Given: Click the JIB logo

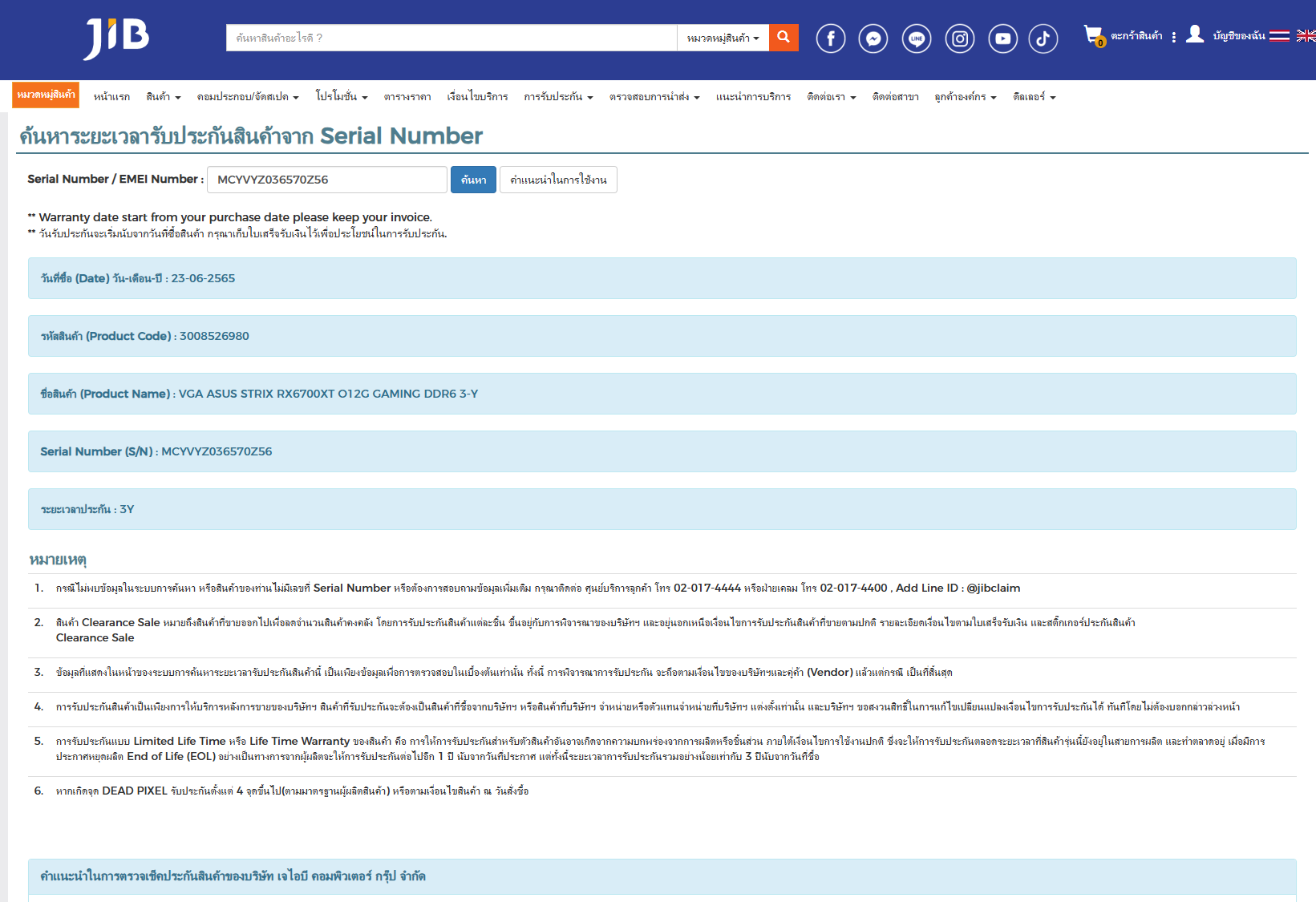Looking at the screenshot, I should pos(116,38).
